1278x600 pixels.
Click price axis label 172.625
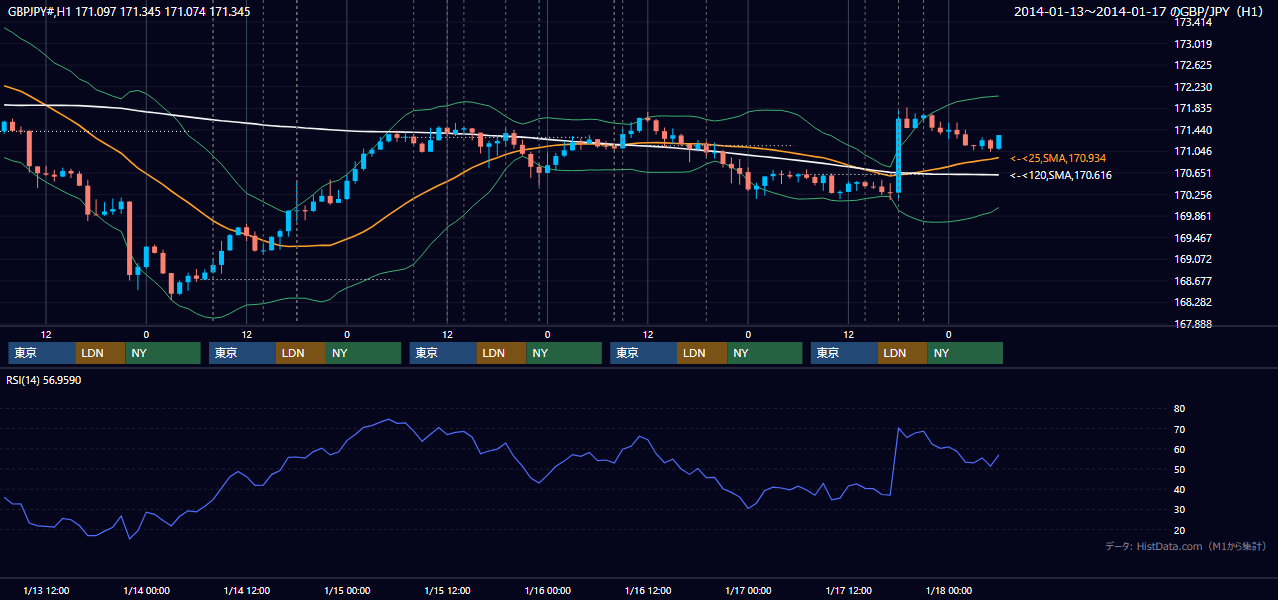pos(1192,65)
